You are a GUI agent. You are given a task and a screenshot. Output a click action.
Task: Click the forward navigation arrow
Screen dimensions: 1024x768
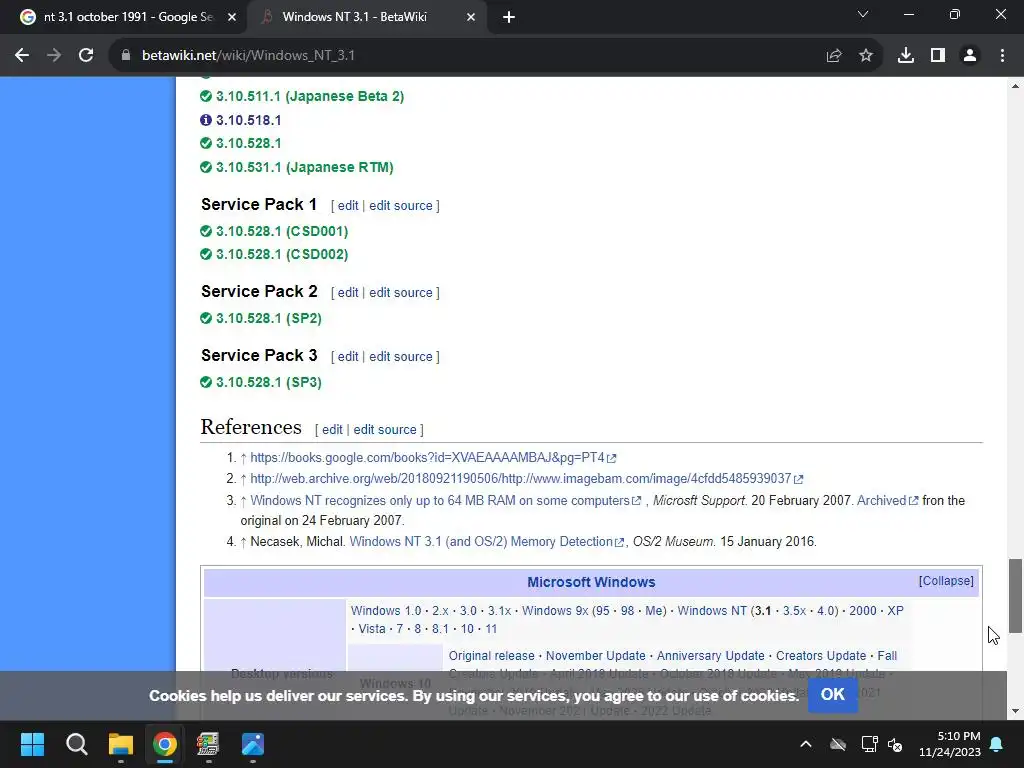pyautogui.click(x=54, y=56)
